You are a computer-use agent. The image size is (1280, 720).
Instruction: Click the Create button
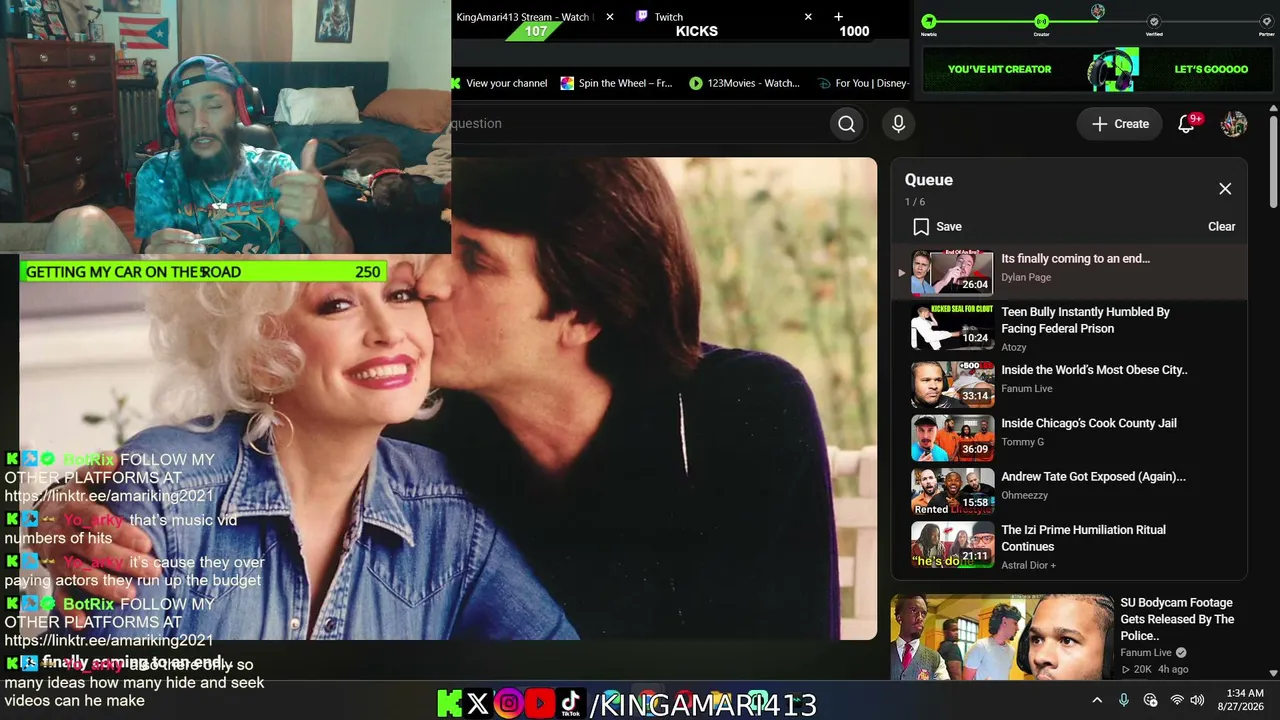coord(1120,124)
